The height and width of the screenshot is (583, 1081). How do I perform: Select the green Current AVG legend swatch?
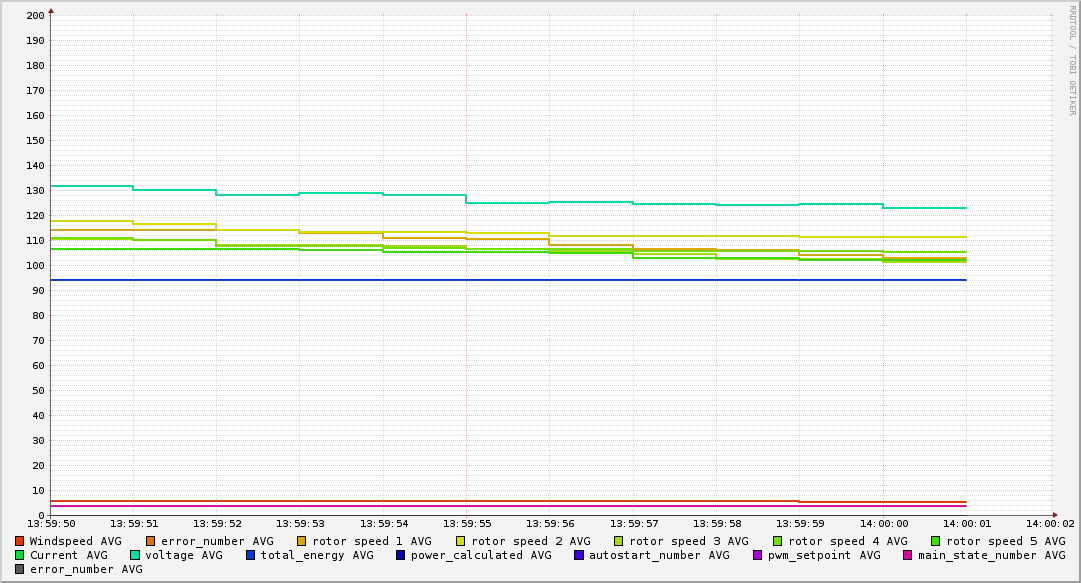click(20, 555)
